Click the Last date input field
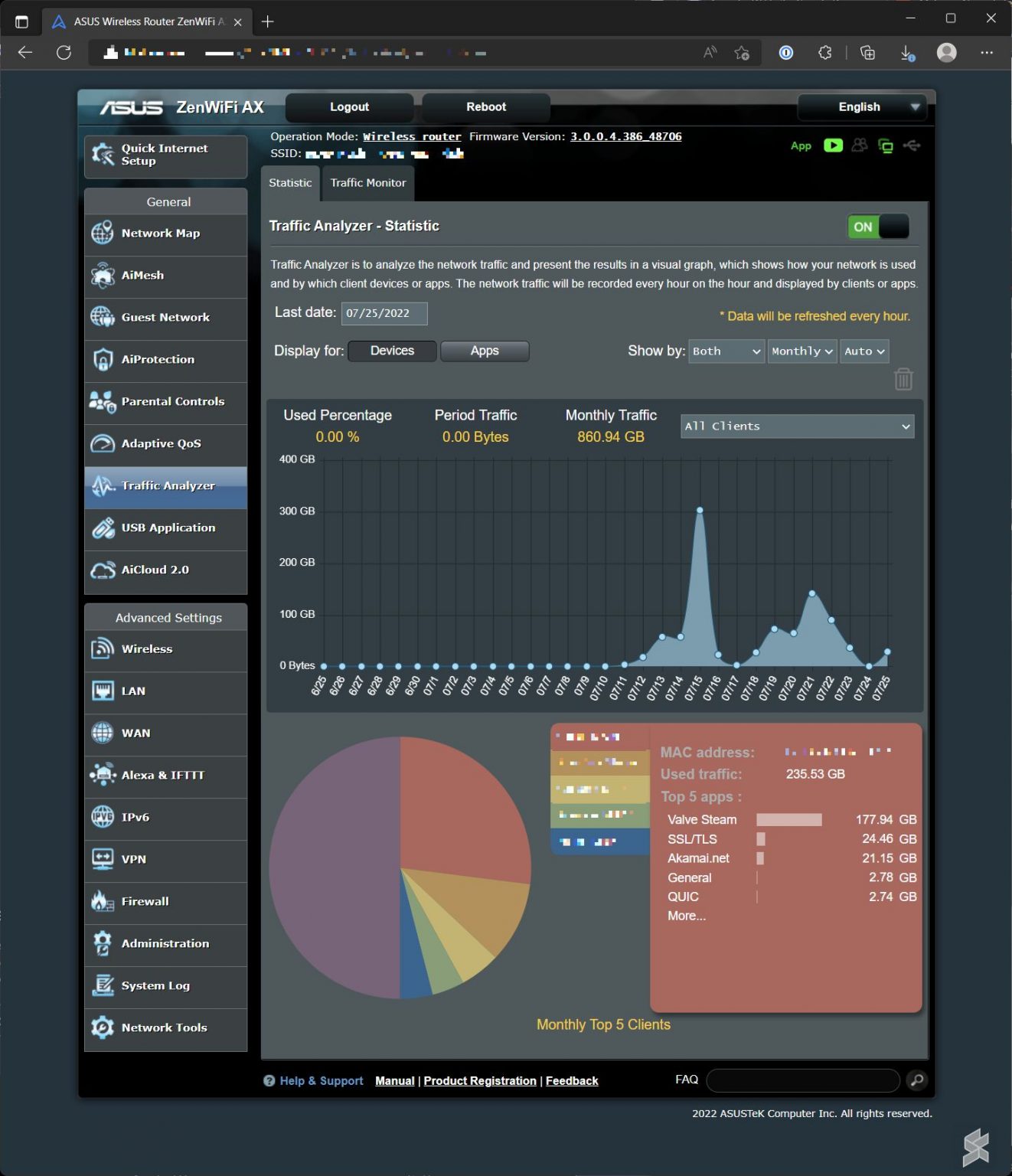The width and height of the screenshot is (1012, 1176). tap(384, 313)
